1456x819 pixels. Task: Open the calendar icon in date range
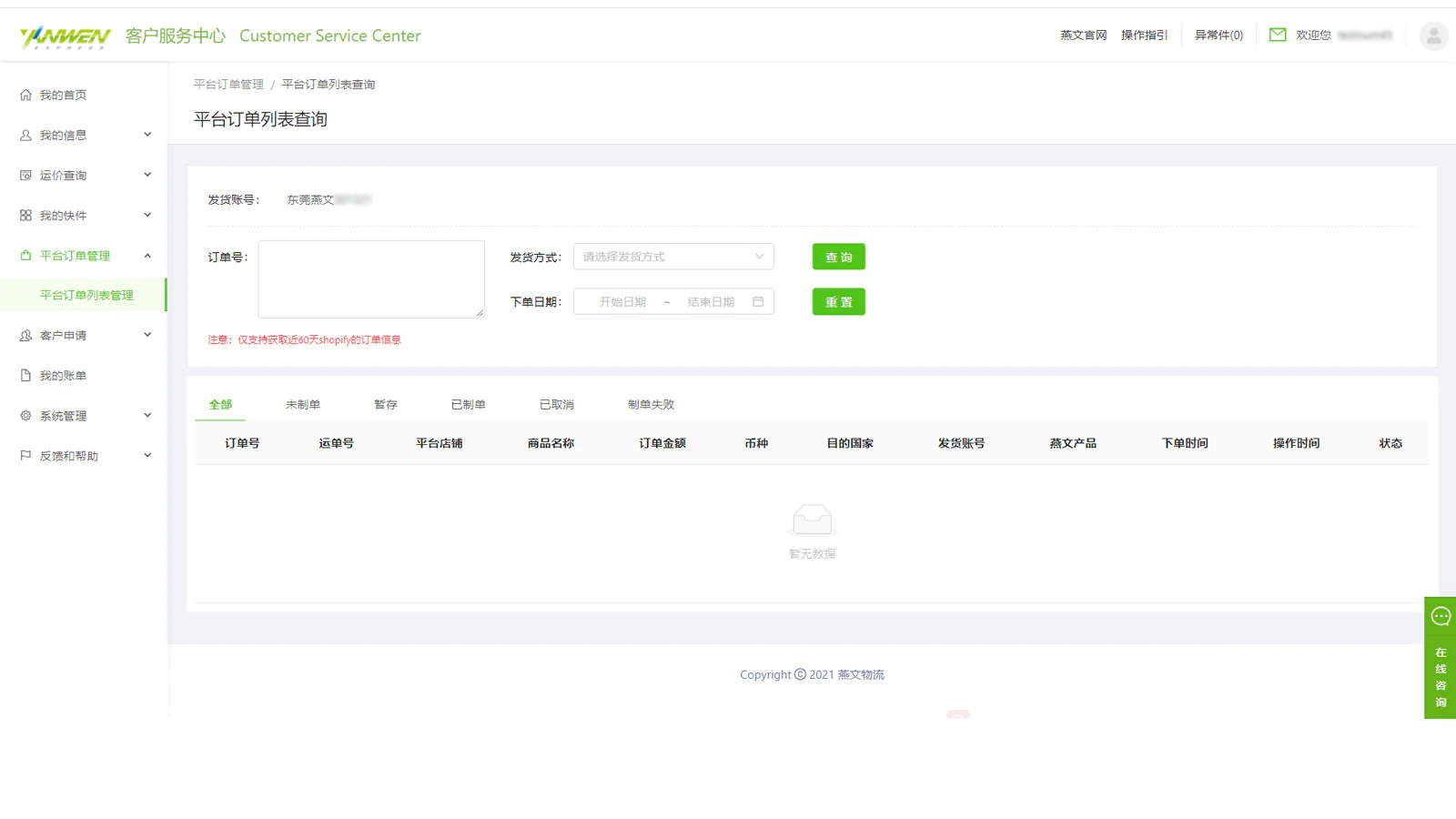pos(758,302)
